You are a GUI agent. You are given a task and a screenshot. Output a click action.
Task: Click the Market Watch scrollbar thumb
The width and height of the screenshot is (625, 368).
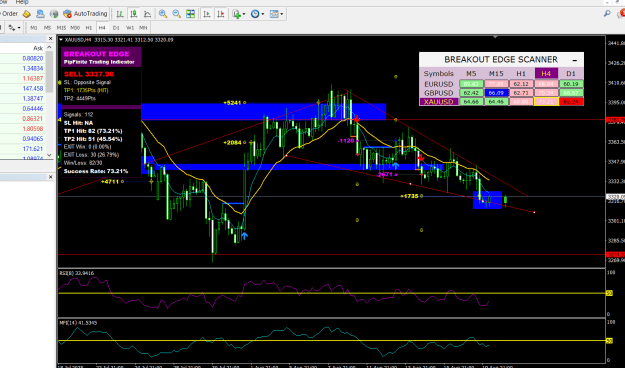(49, 72)
